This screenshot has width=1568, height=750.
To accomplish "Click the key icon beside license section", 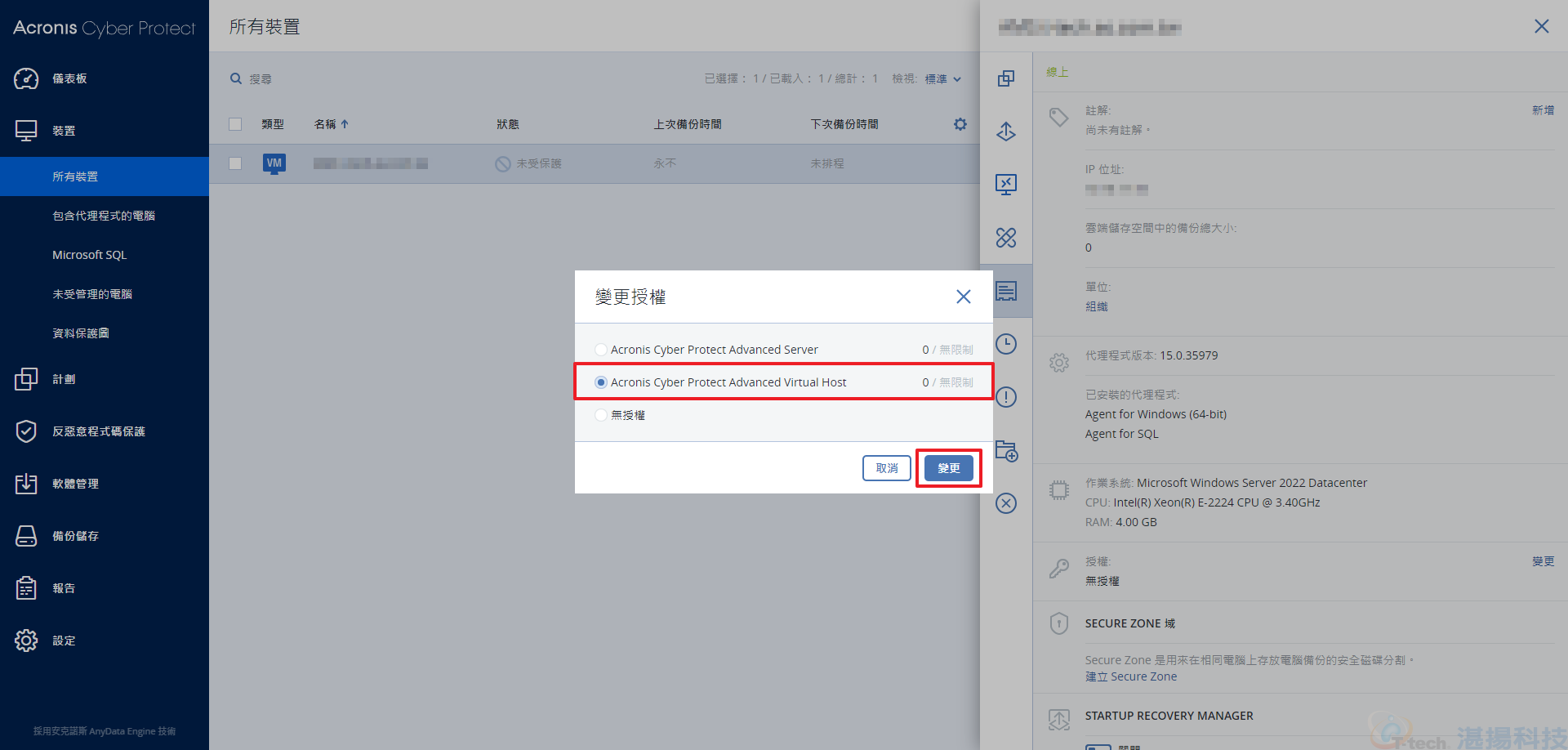I will [x=1059, y=569].
